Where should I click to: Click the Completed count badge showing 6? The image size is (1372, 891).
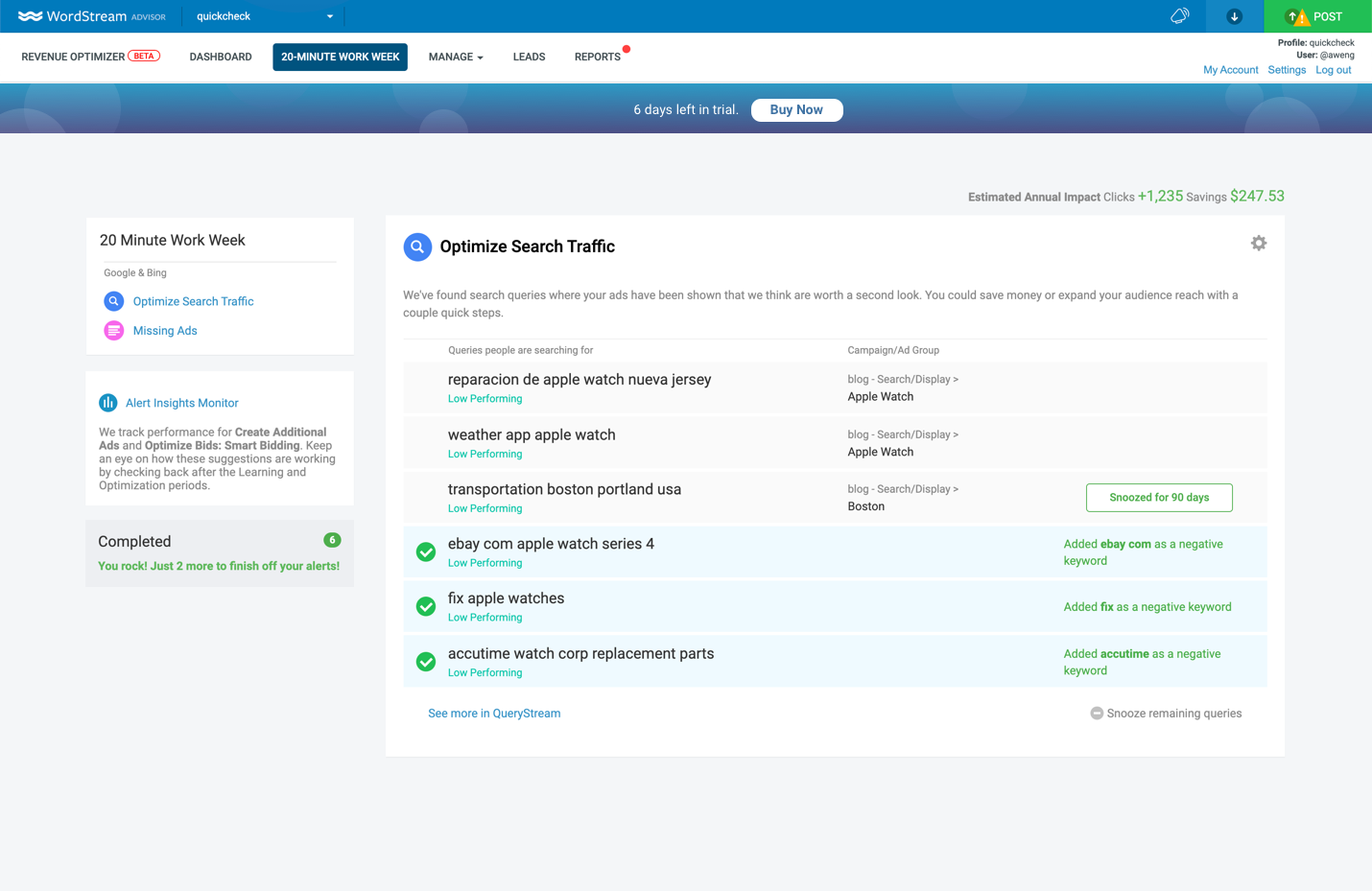332,540
